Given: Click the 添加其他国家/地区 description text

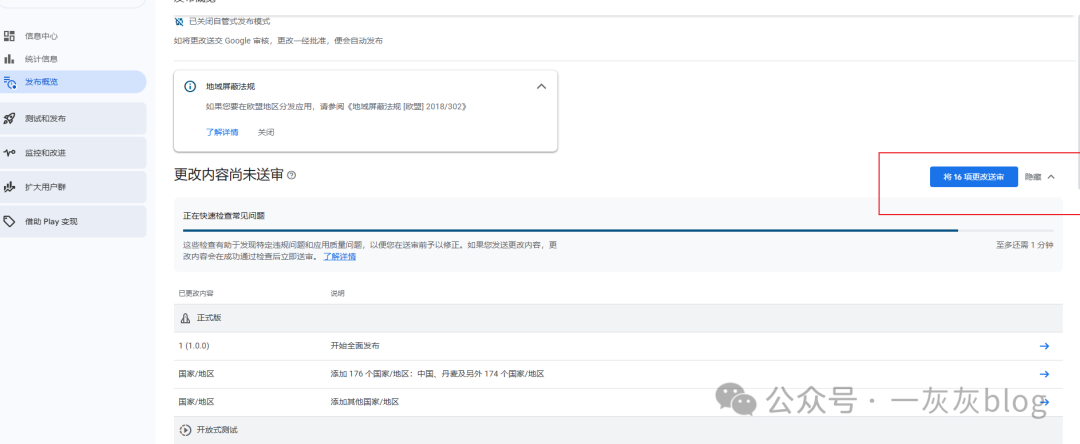Looking at the screenshot, I should [x=365, y=402].
